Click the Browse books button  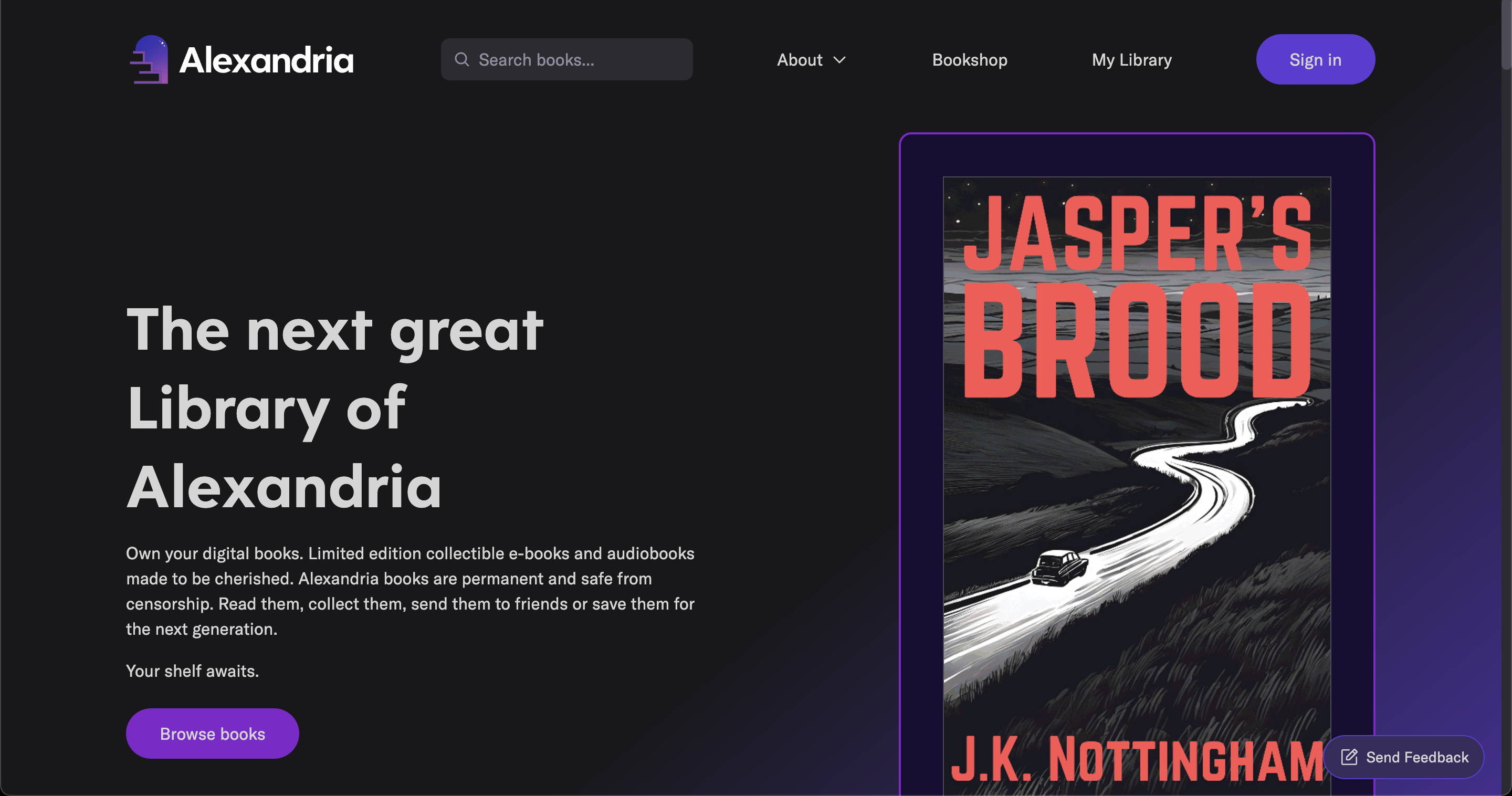tap(213, 733)
